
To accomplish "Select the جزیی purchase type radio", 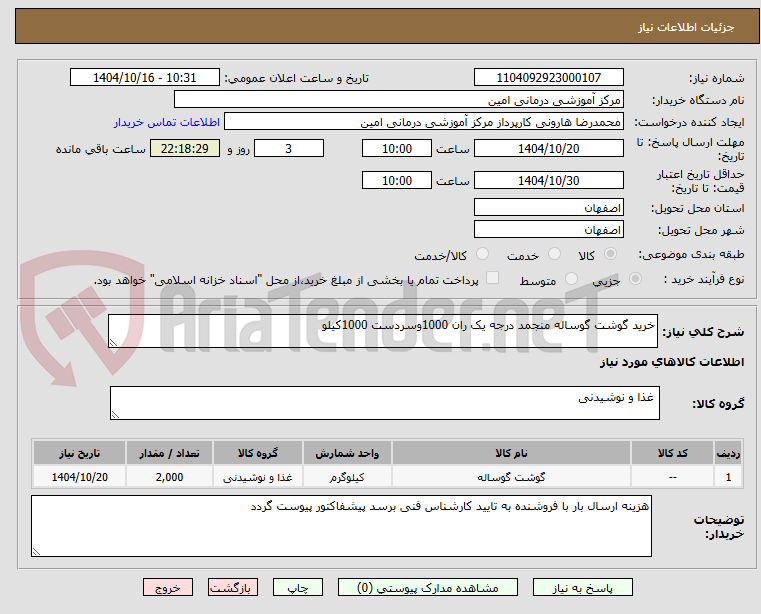I will [635, 279].
